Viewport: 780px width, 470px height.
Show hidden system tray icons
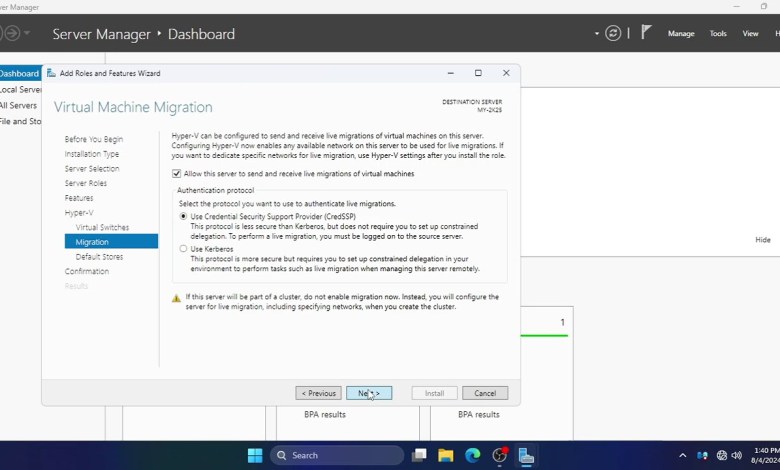coord(682,455)
